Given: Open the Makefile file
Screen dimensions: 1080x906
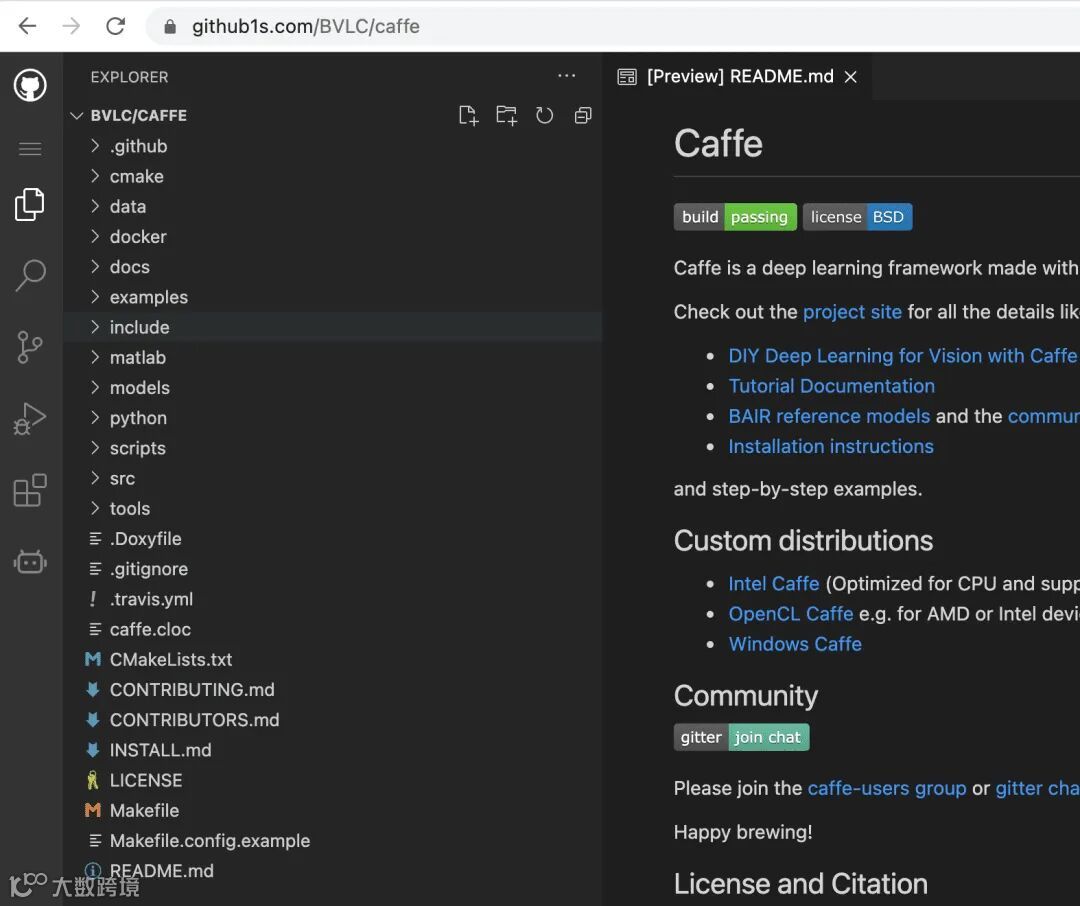Looking at the screenshot, I should pyautogui.click(x=144, y=810).
